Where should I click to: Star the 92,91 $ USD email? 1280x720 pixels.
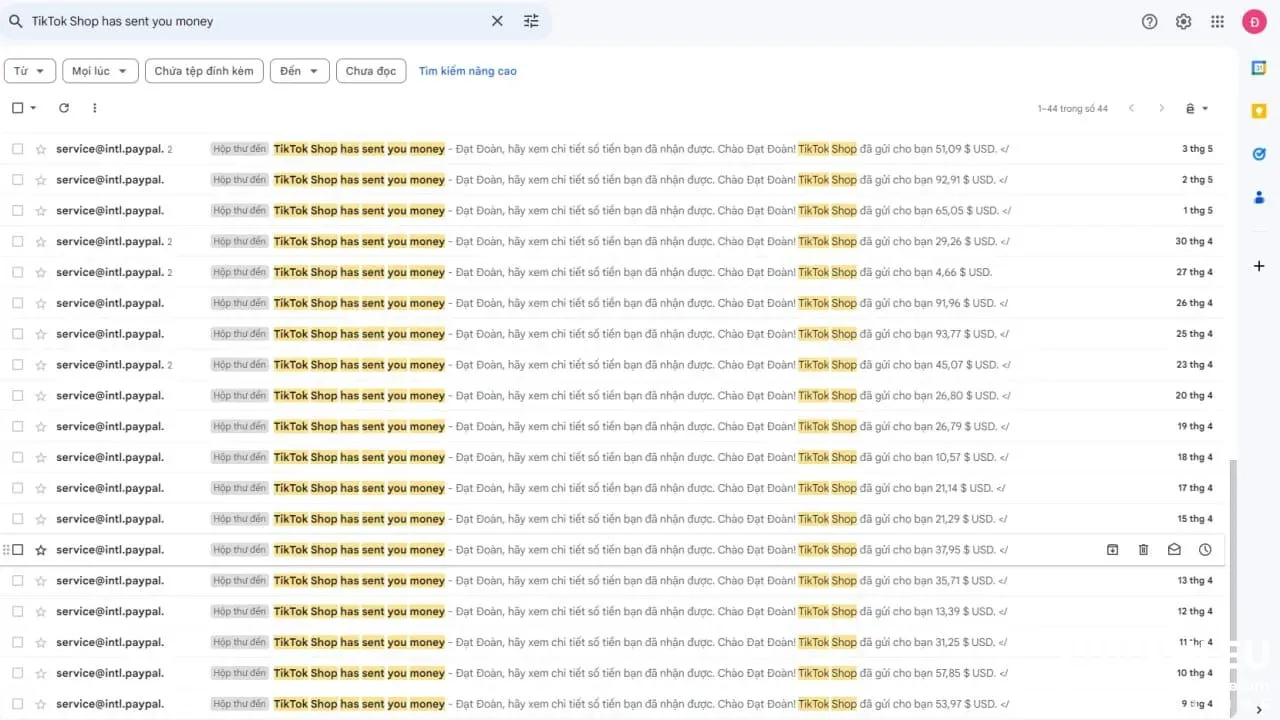(41, 180)
